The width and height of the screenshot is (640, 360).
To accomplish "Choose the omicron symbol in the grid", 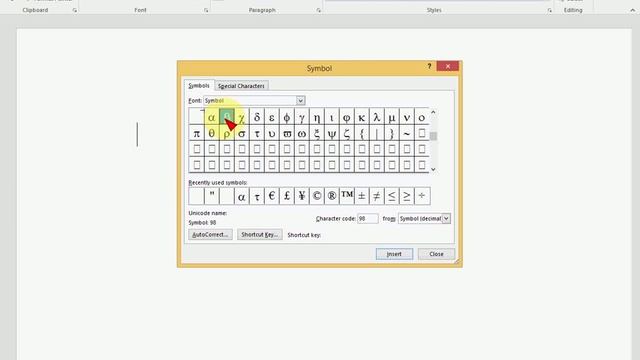I will 422,117.
